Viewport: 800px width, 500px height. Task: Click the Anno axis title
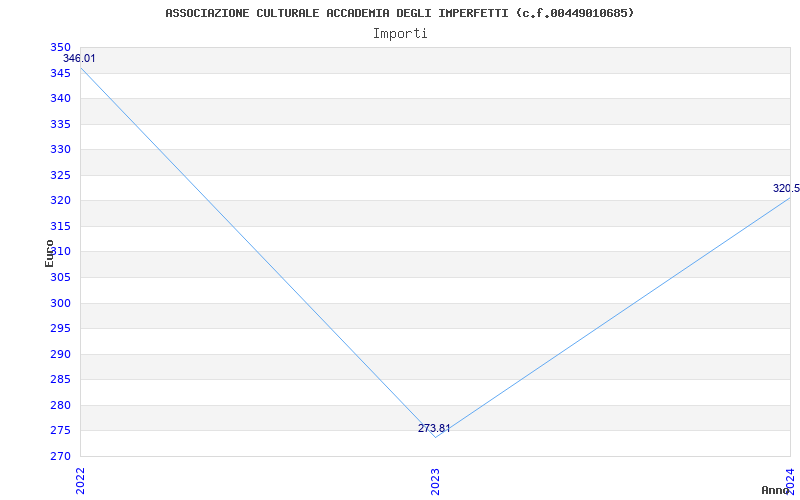(775, 490)
